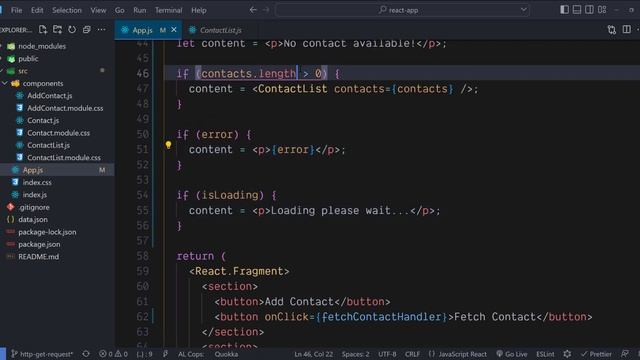Image resolution: width=640 pixels, height=360 pixels.
Task: Collapse the src folder
Action: point(23,71)
